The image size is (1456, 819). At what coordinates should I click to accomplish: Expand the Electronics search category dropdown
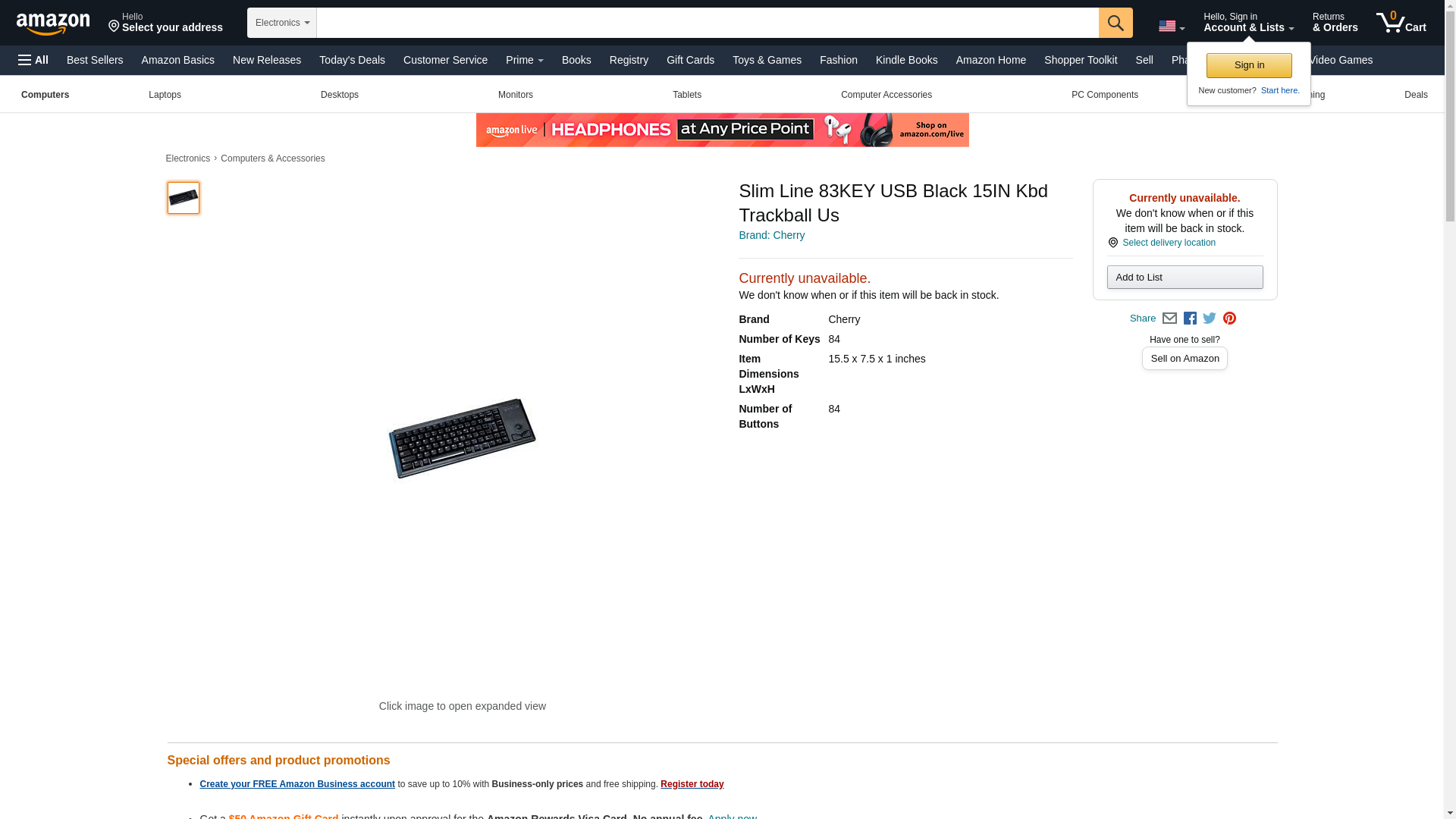pyautogui.click(x=281, y=23)
